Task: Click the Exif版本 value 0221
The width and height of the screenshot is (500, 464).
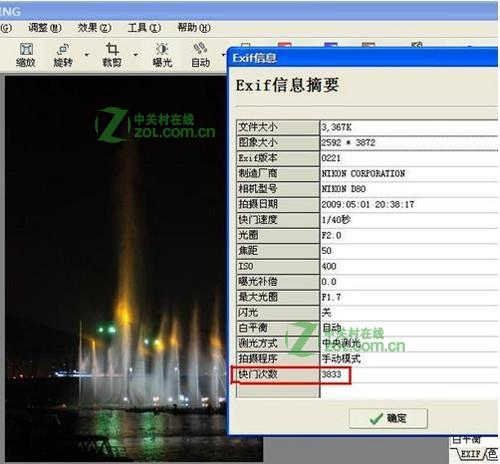Action: pyautogui.click(x=331, y=158)
